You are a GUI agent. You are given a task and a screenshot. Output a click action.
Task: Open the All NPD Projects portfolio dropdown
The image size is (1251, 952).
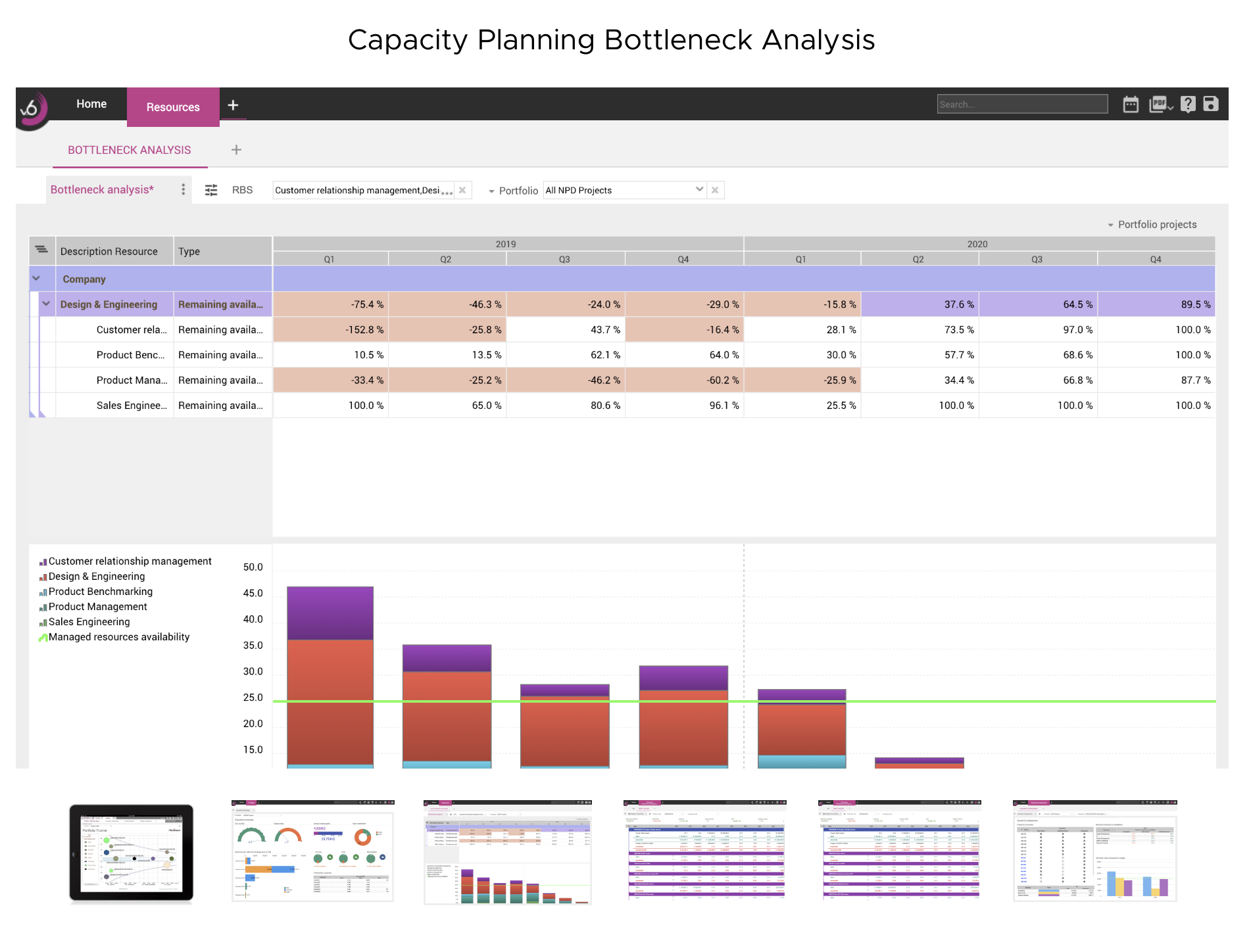pyautogui.click(x=699, y=189)
